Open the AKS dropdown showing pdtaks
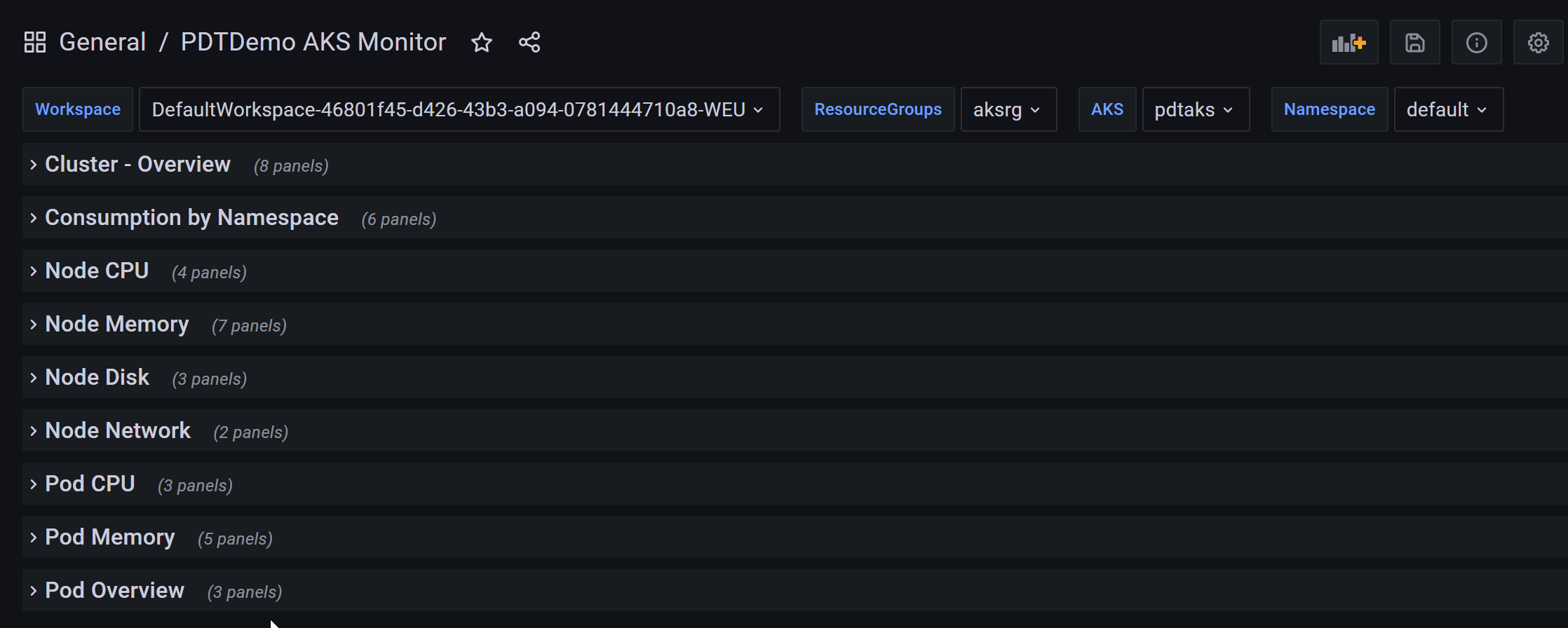This screenshot has width=1568, height=628. [x=1196, y=109]
